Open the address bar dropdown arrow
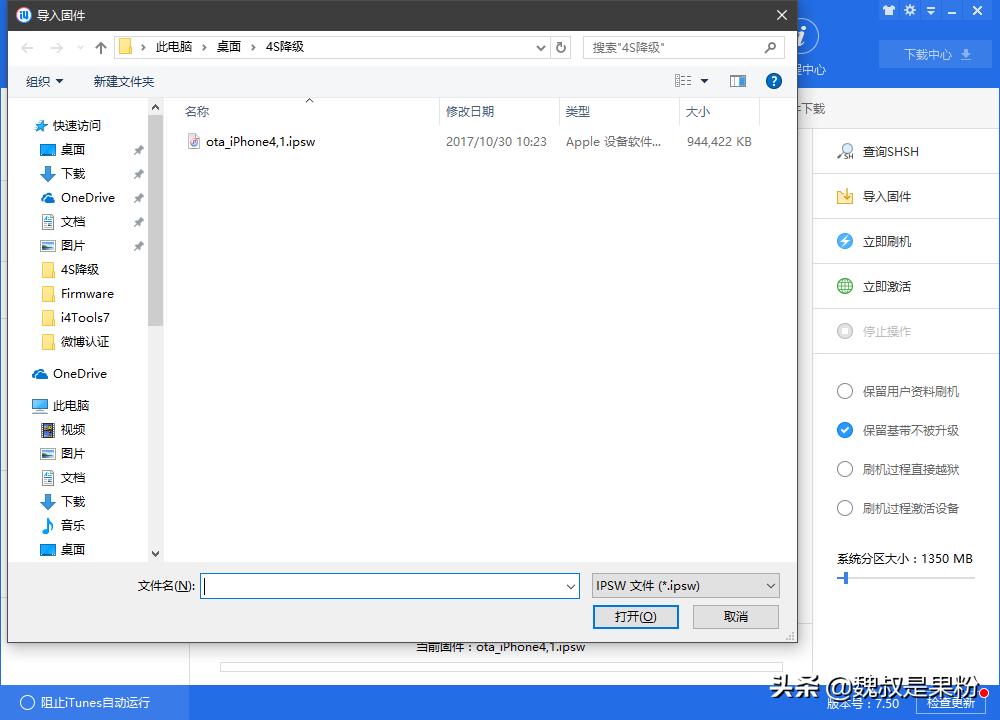This screenshot has width=1000, height=720. (x=540, y=47)
